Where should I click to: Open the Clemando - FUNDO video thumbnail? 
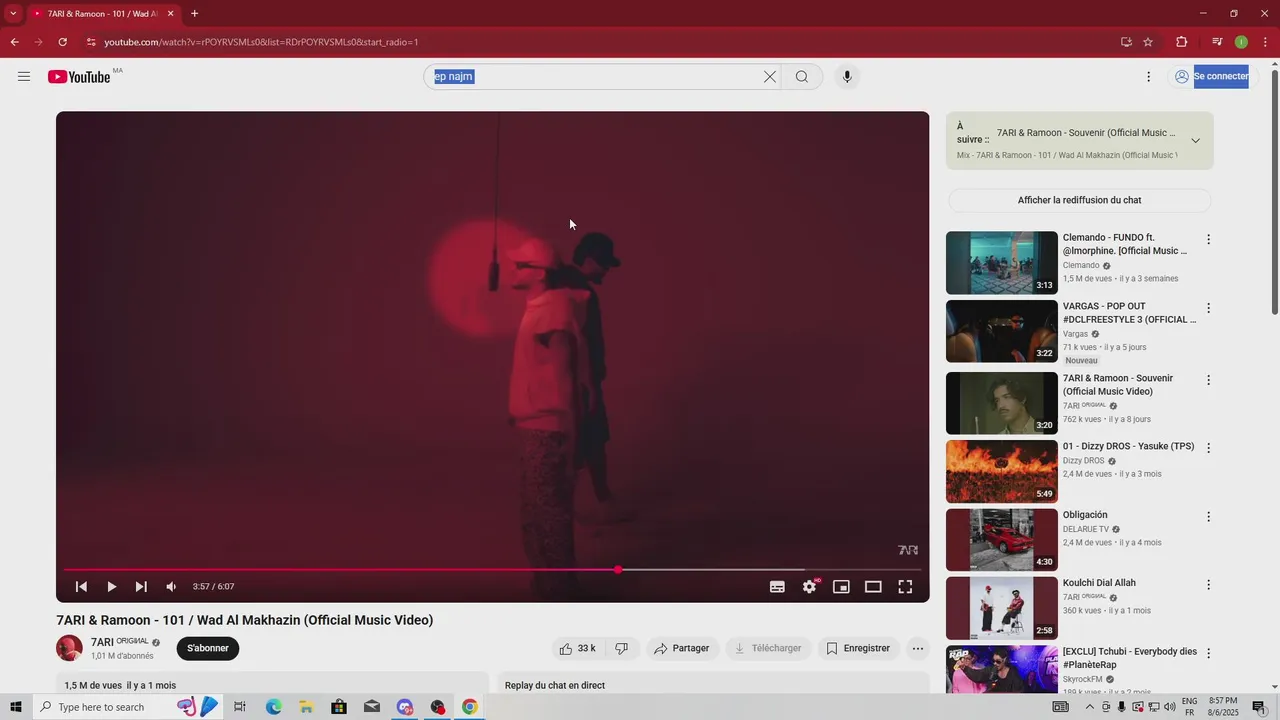click(x=1002, y=263)
